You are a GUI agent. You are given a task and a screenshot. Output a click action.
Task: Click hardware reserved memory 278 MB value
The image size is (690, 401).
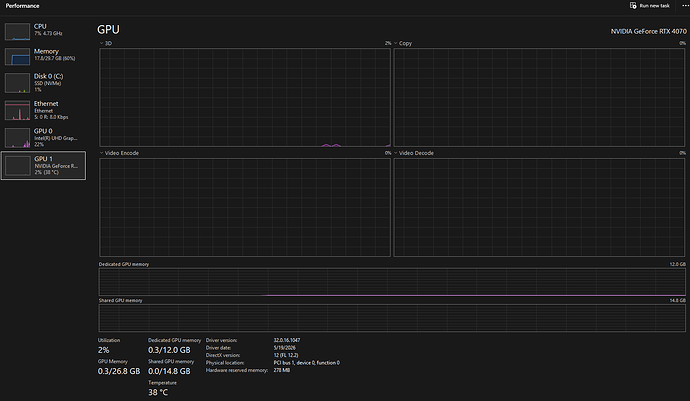click(x=282, y=370)
